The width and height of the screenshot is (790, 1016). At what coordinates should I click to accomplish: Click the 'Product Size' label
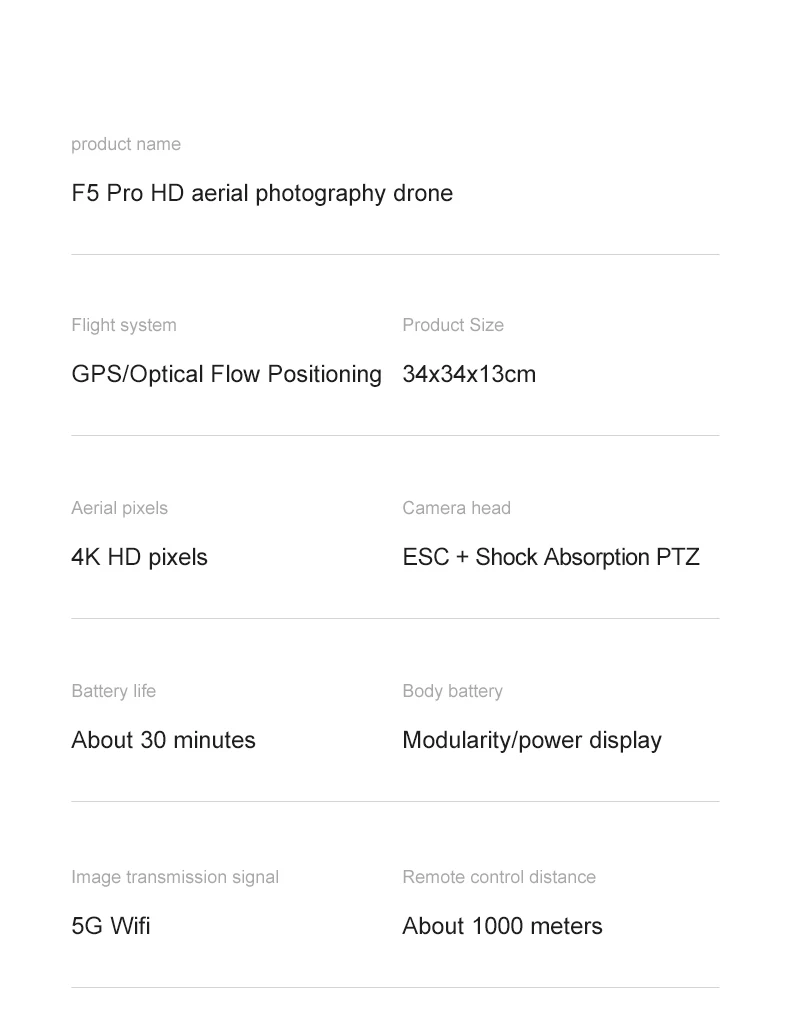(x=453, y=325)
